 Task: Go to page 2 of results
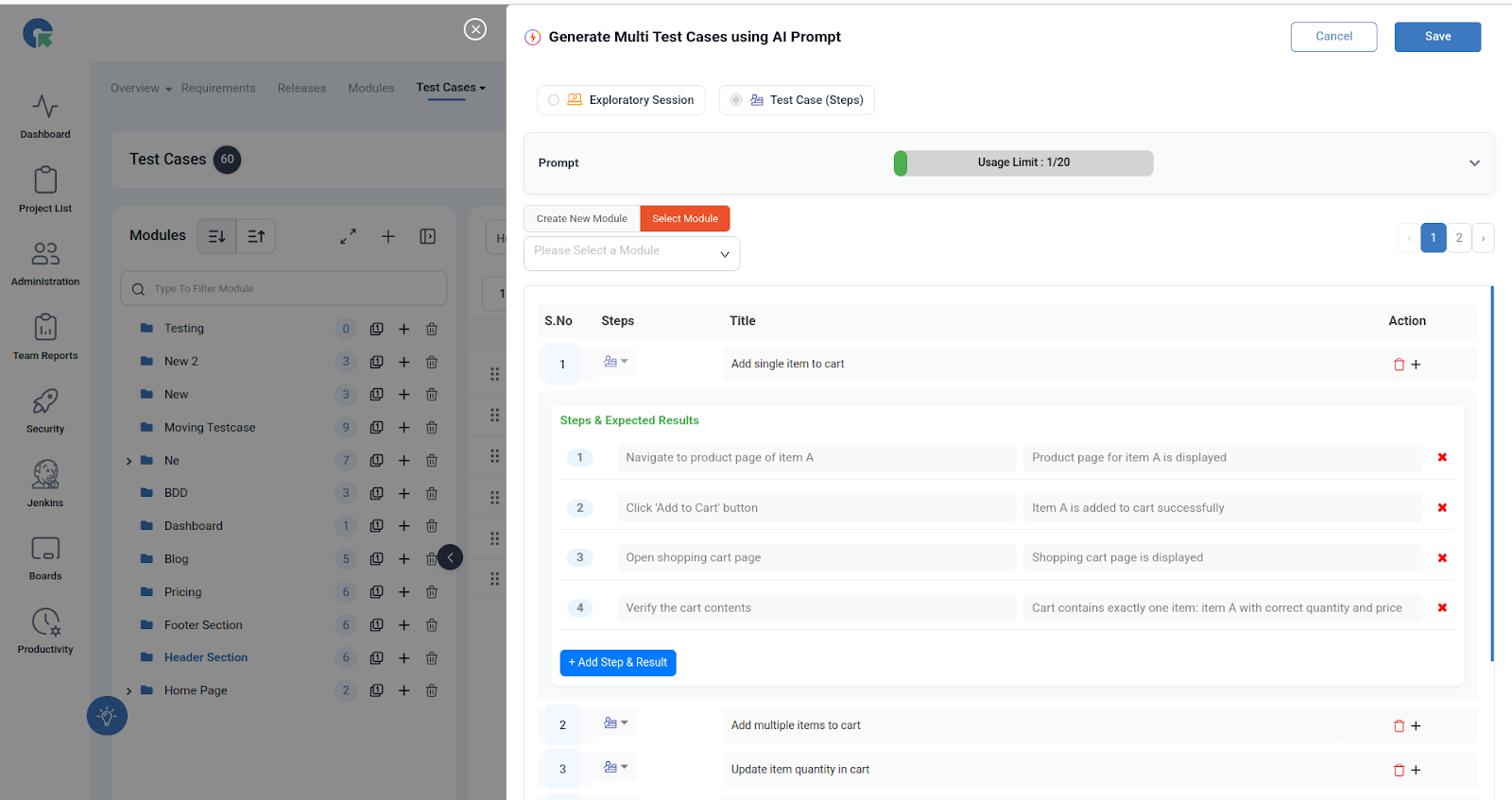tap(1458, 238)
